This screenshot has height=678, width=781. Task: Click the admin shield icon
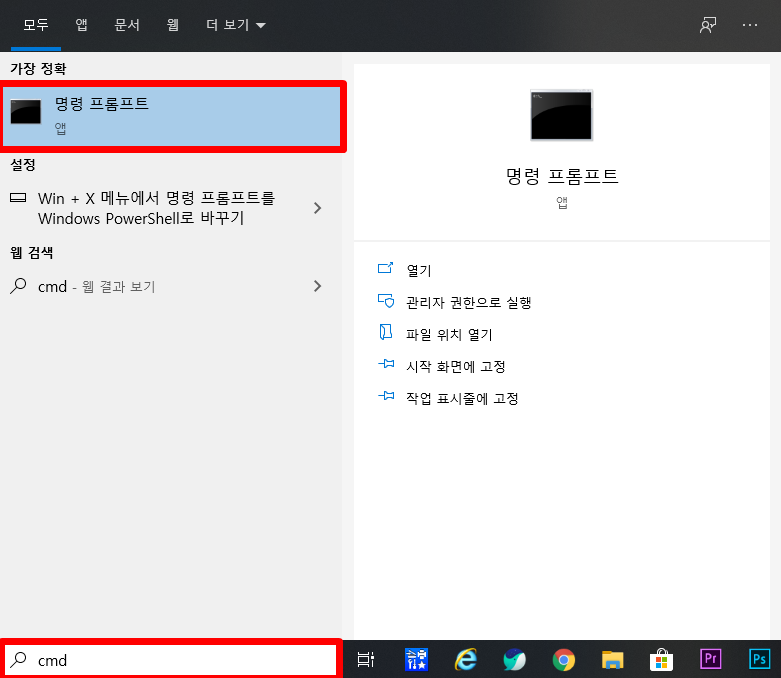[x=386, y=301]
